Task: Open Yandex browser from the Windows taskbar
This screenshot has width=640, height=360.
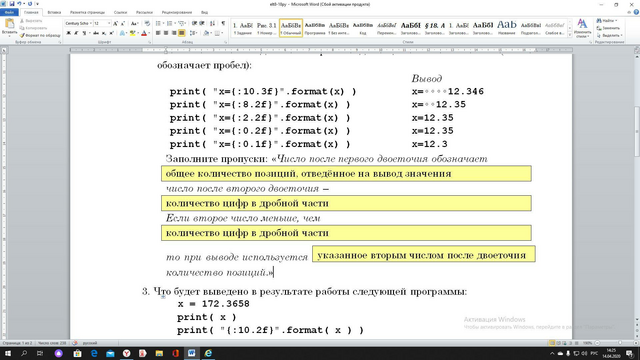Action: [x=127, y=353]
